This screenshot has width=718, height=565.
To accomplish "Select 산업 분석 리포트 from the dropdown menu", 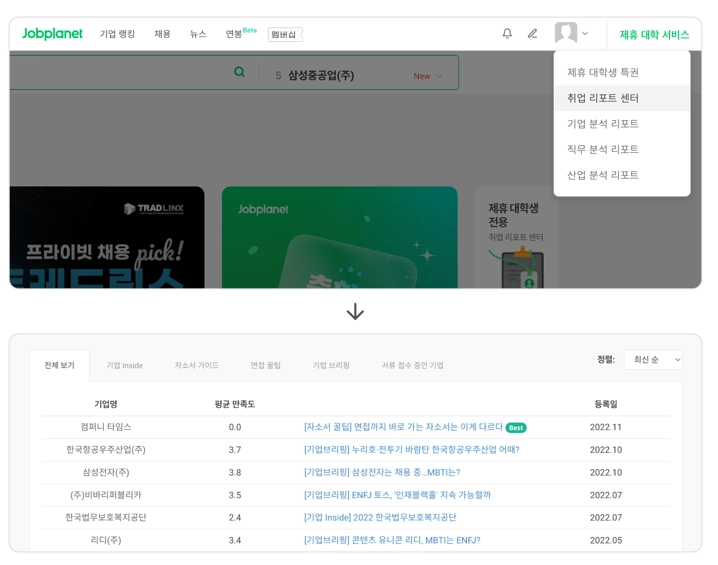I will (x=622, y=175).
